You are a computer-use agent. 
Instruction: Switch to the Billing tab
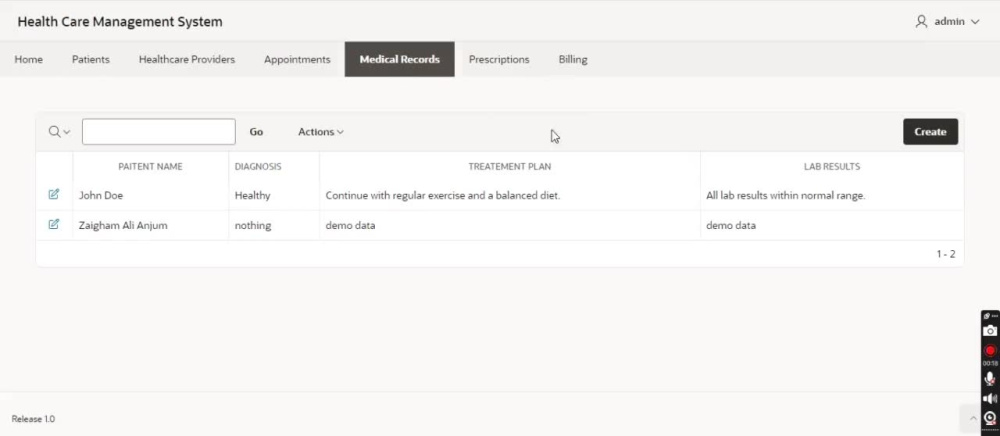tap(573, 59)
